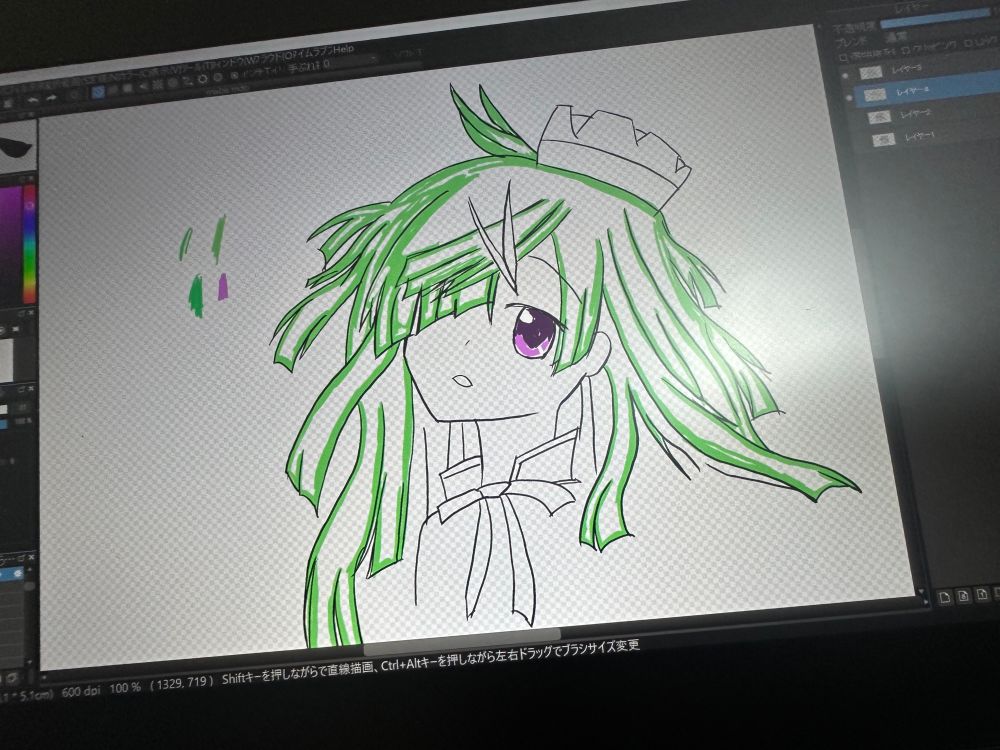1000x750 pixels.
Task: Click the third layer button icon at panel bottom
Action: point(982,594)
